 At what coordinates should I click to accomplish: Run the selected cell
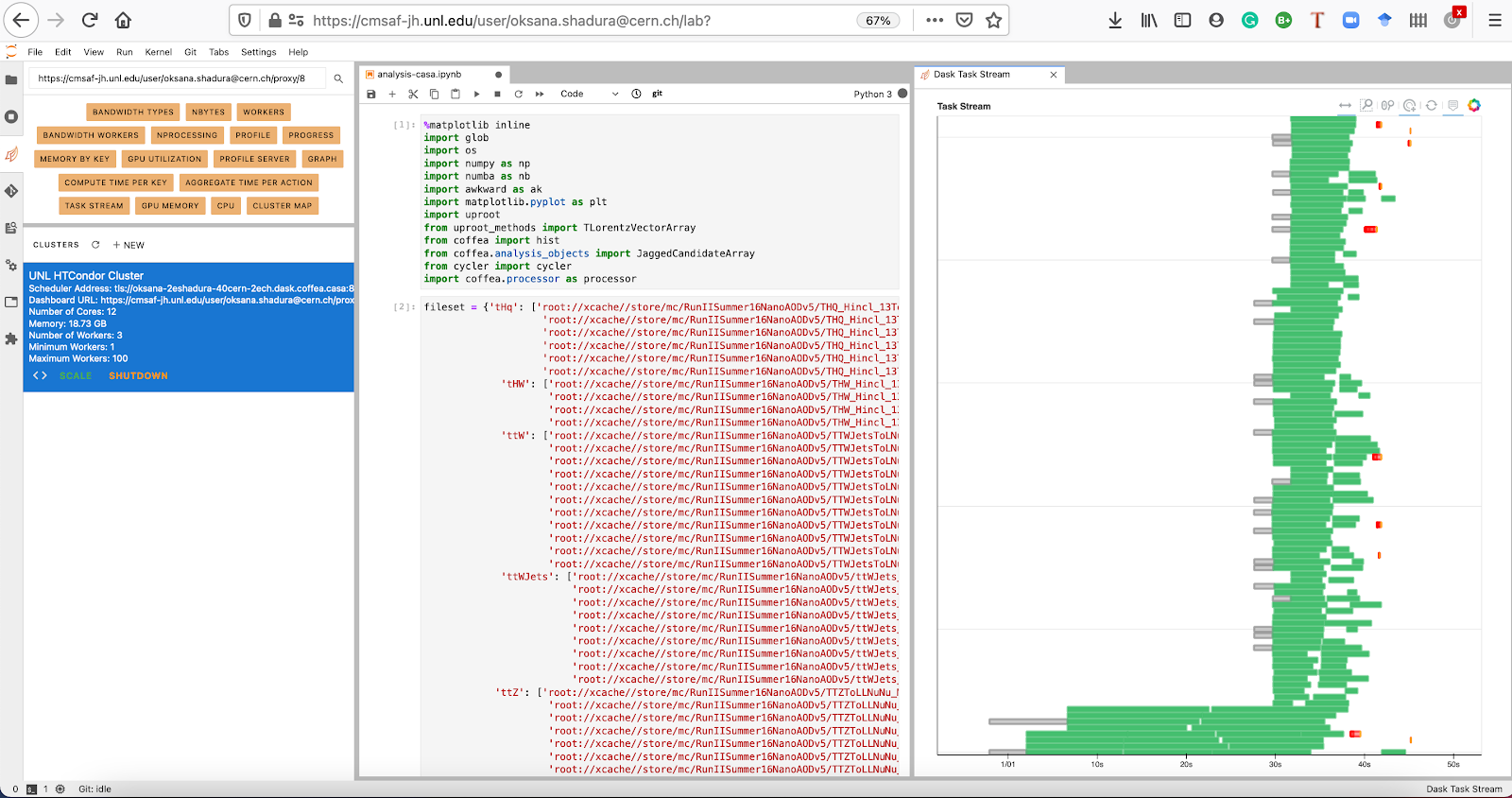point(476,94)
